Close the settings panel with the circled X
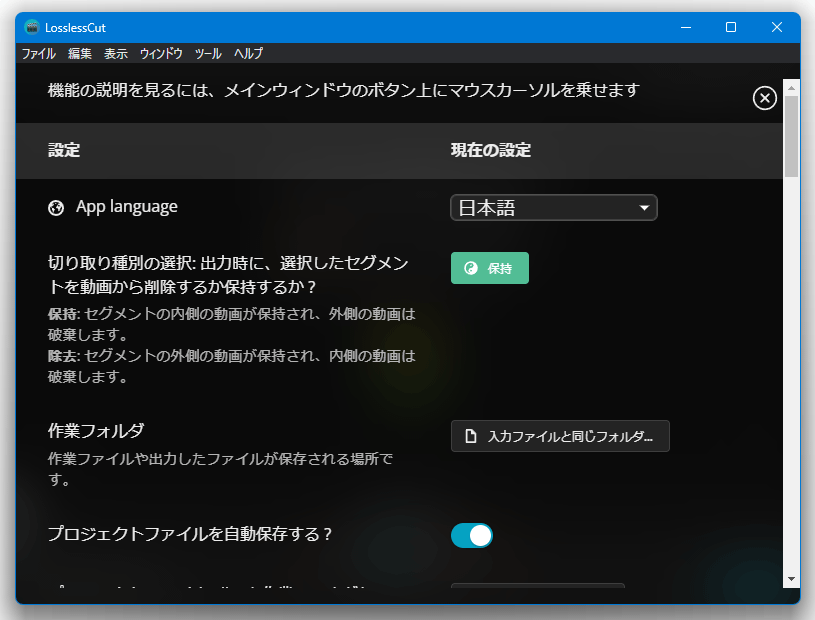 tap(764, 98)
